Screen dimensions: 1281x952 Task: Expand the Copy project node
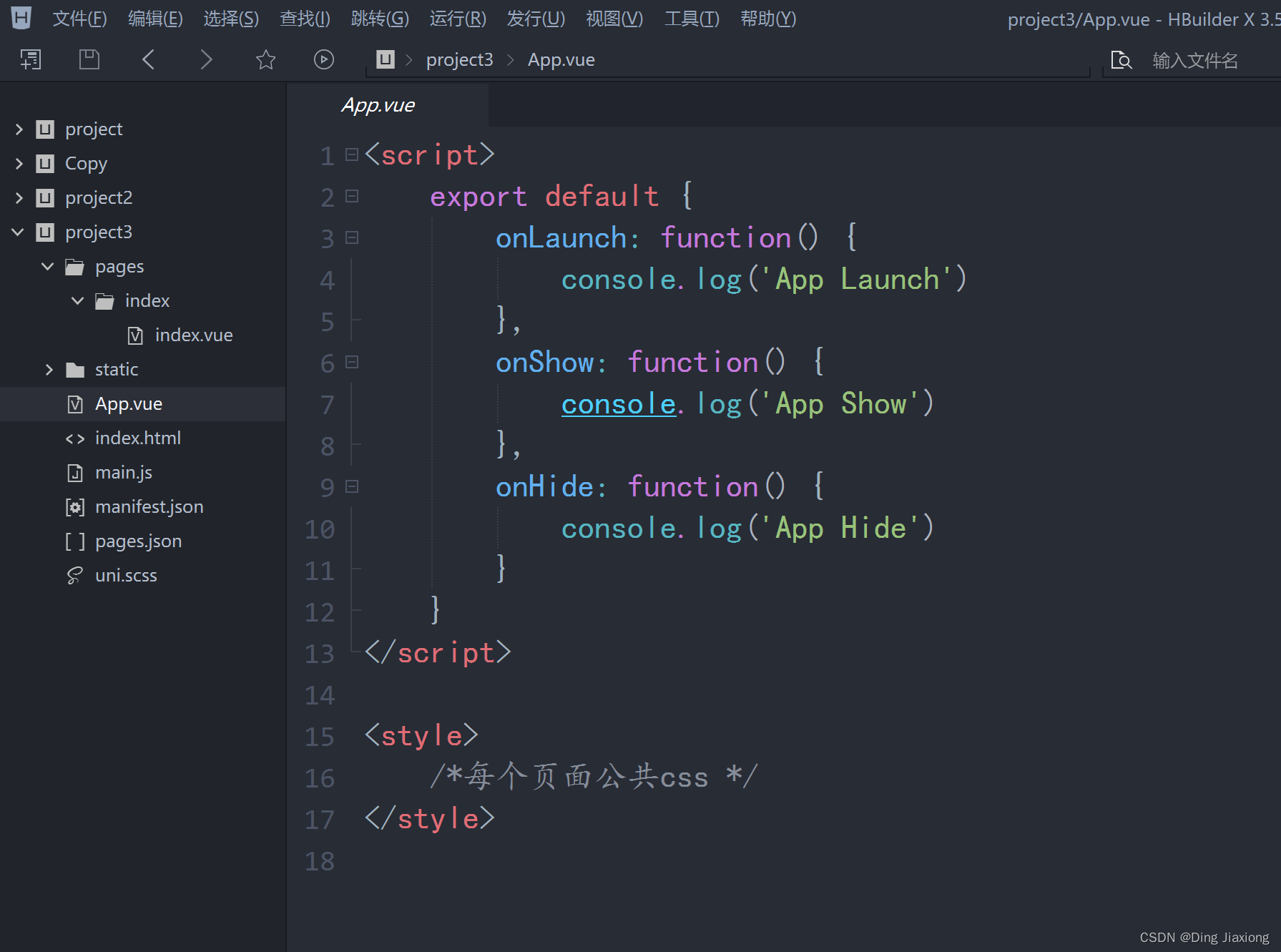click(19, 164)
